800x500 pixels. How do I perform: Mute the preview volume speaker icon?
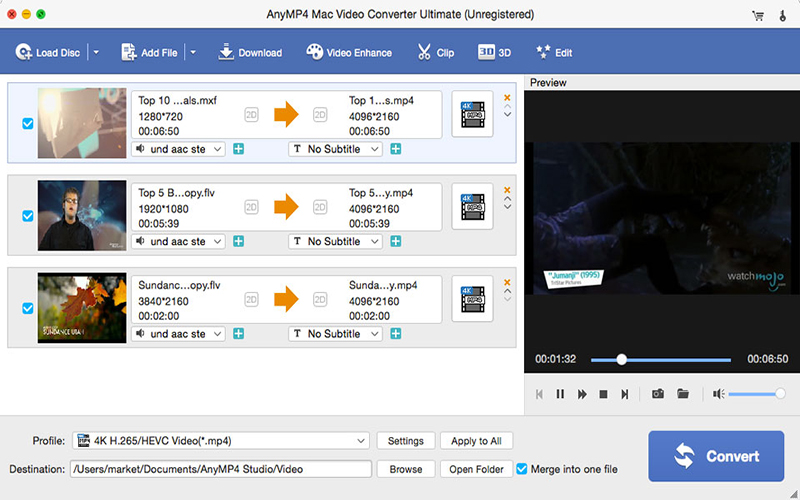718,394
